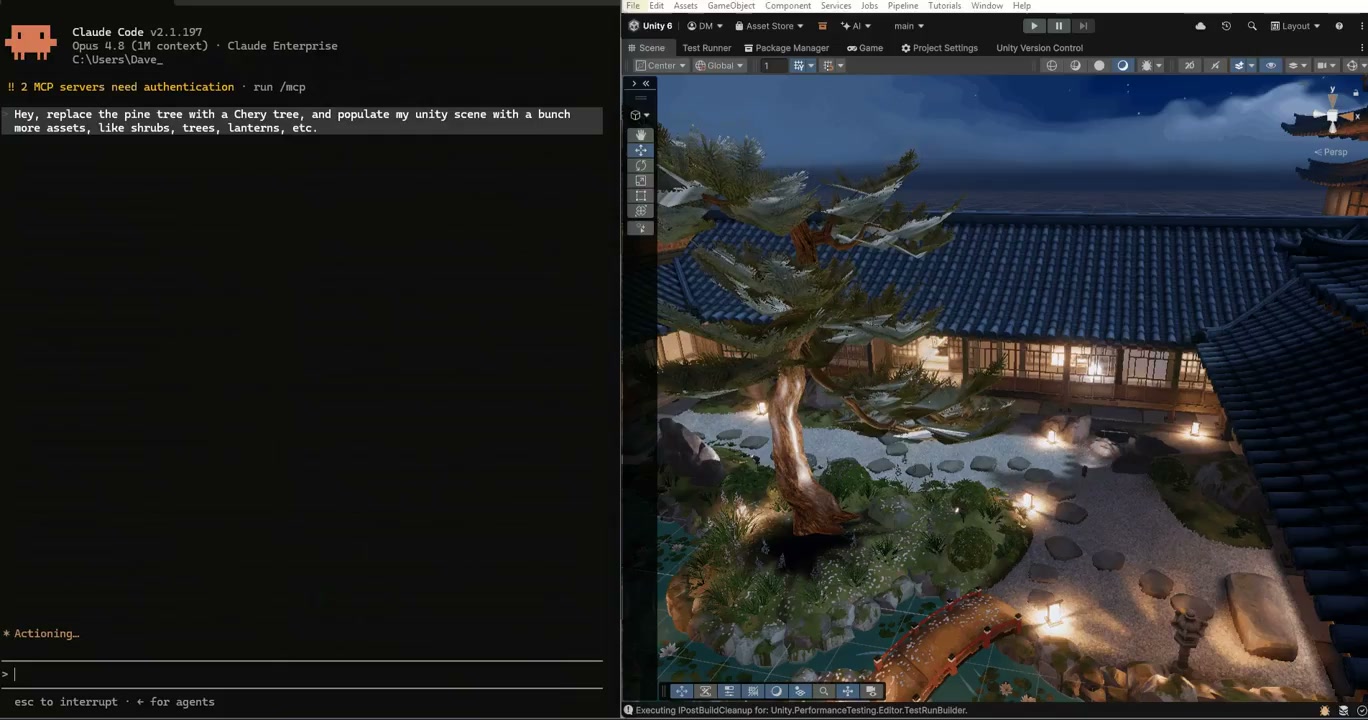Start Play mode
Viewport: 1368px width, 720px height.
click(x=1034, y=26)
